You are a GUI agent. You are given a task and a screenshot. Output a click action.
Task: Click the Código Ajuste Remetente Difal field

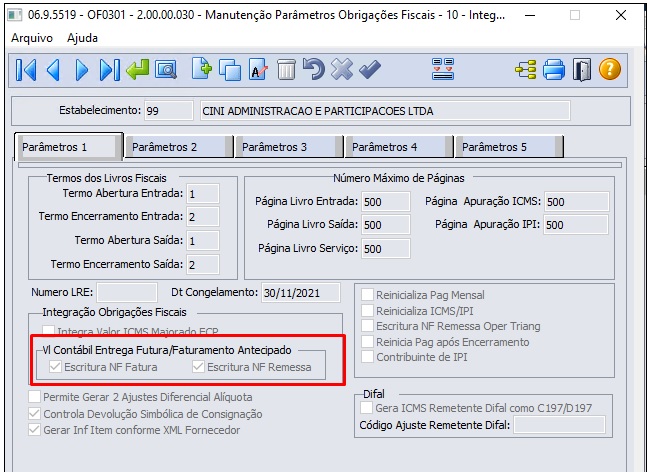pos(560,425)
